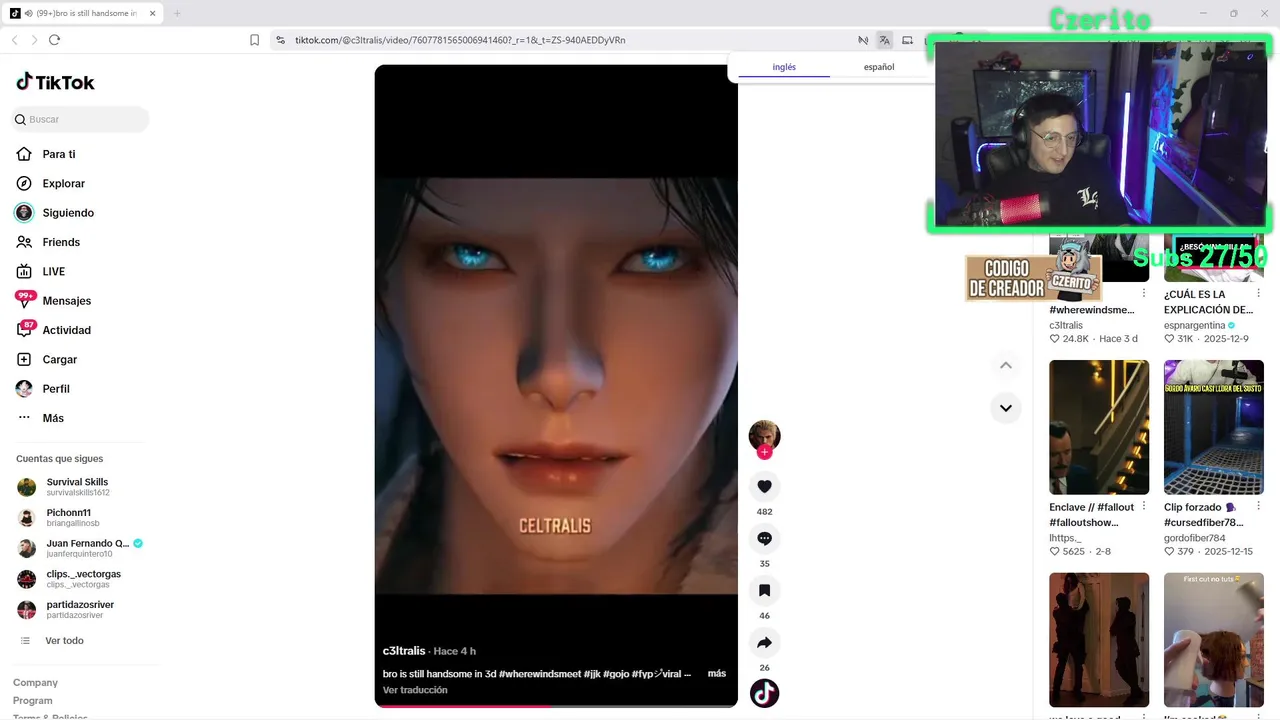Select the TikTok browser tab
The image size is (1280, 720).
pos(80,13)
